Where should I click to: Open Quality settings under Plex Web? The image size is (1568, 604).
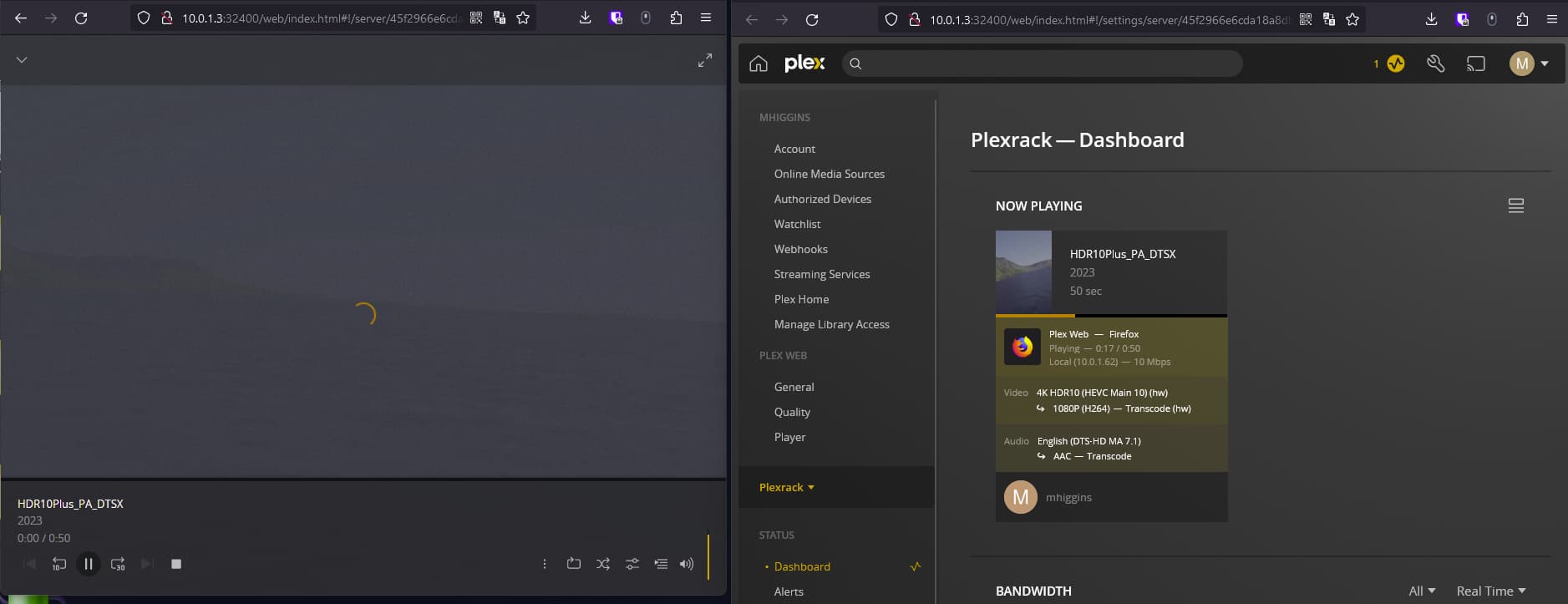(792, 412)
